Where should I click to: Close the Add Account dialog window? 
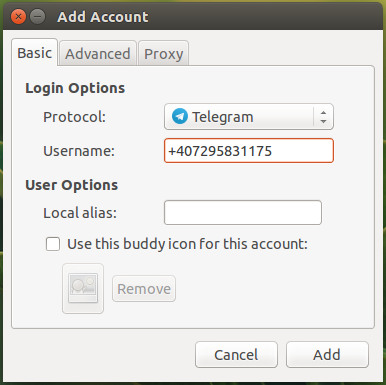pos(18,16)
